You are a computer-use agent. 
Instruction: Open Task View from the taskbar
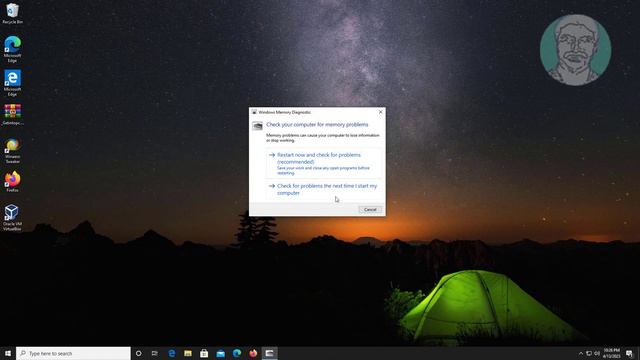(155, 353)
